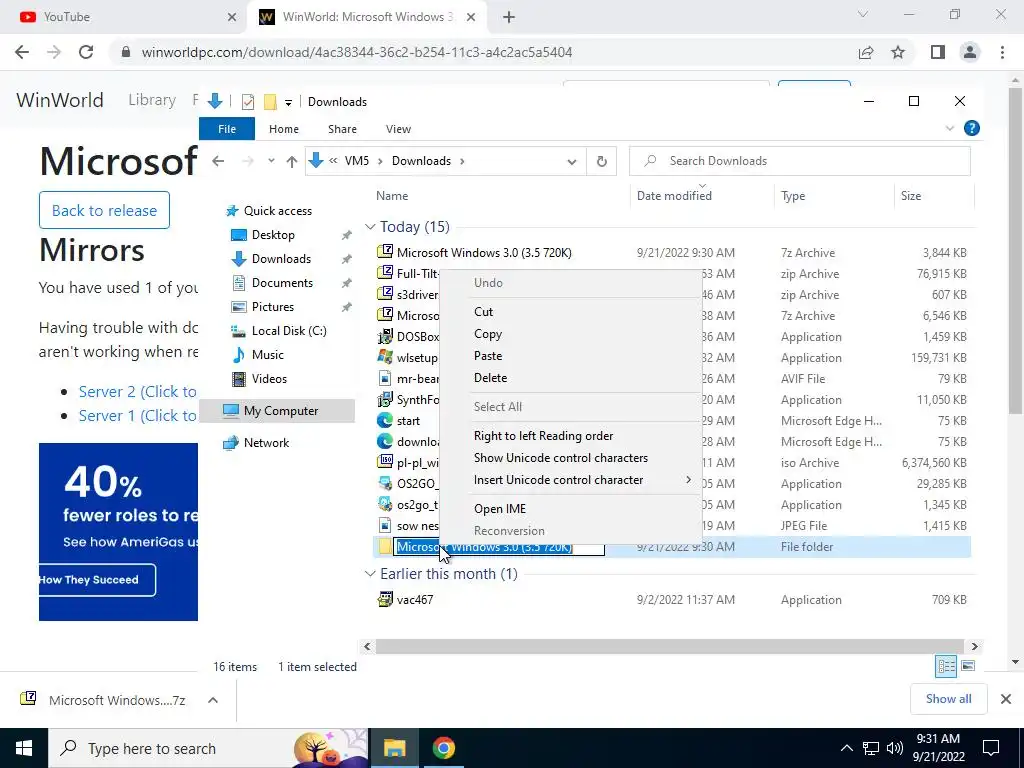Open Explorer help question mark icon
Viewport: 1024px width, 768px height.
[x=972, y=129]
